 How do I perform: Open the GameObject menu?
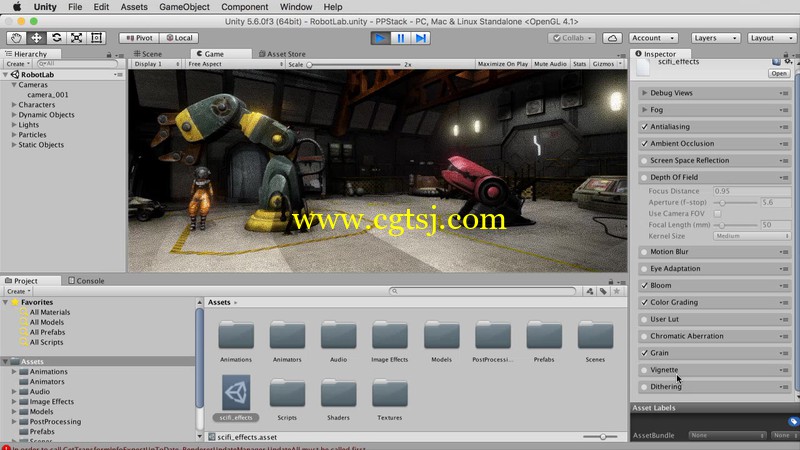(x=184, y=7)
